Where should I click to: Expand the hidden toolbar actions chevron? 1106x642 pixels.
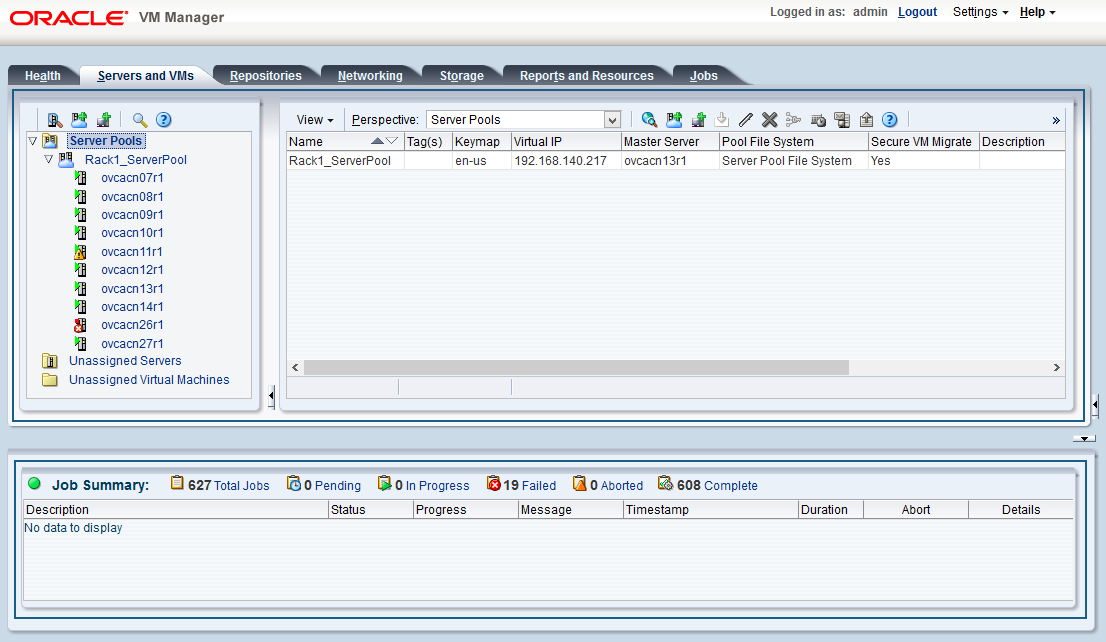[1055, 119]
